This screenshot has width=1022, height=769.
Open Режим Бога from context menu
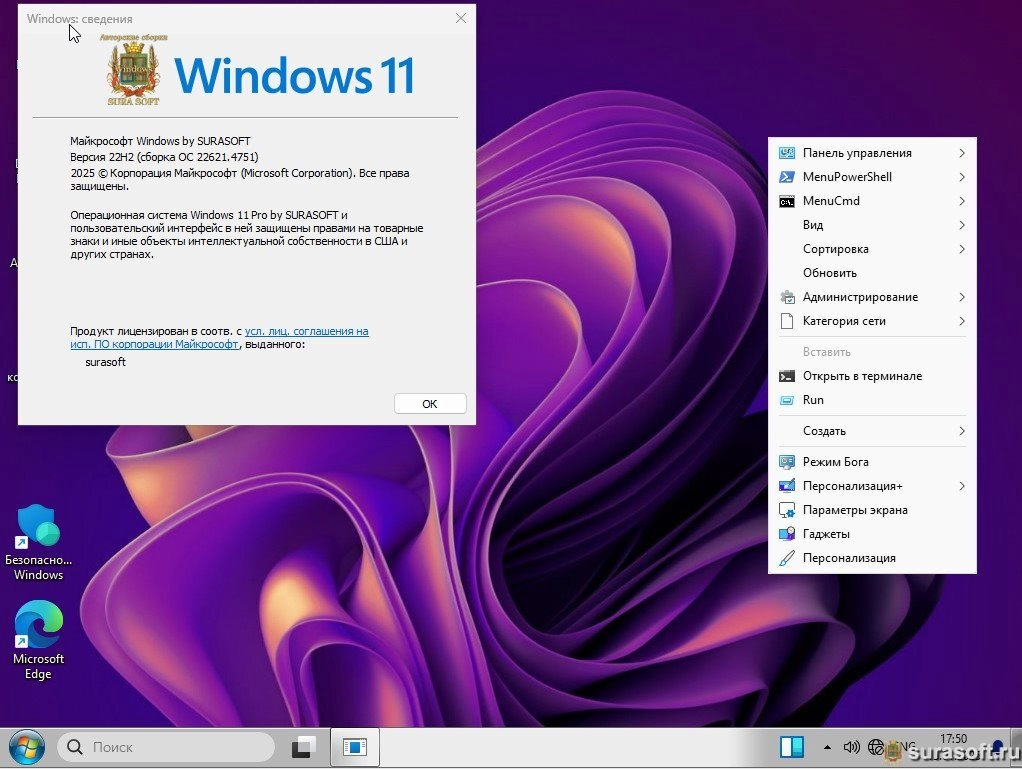[835, 462]
